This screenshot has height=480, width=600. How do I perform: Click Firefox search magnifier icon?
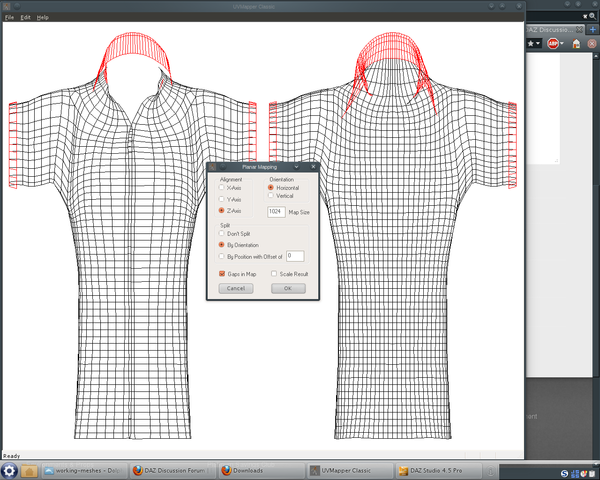coord(593,16)
